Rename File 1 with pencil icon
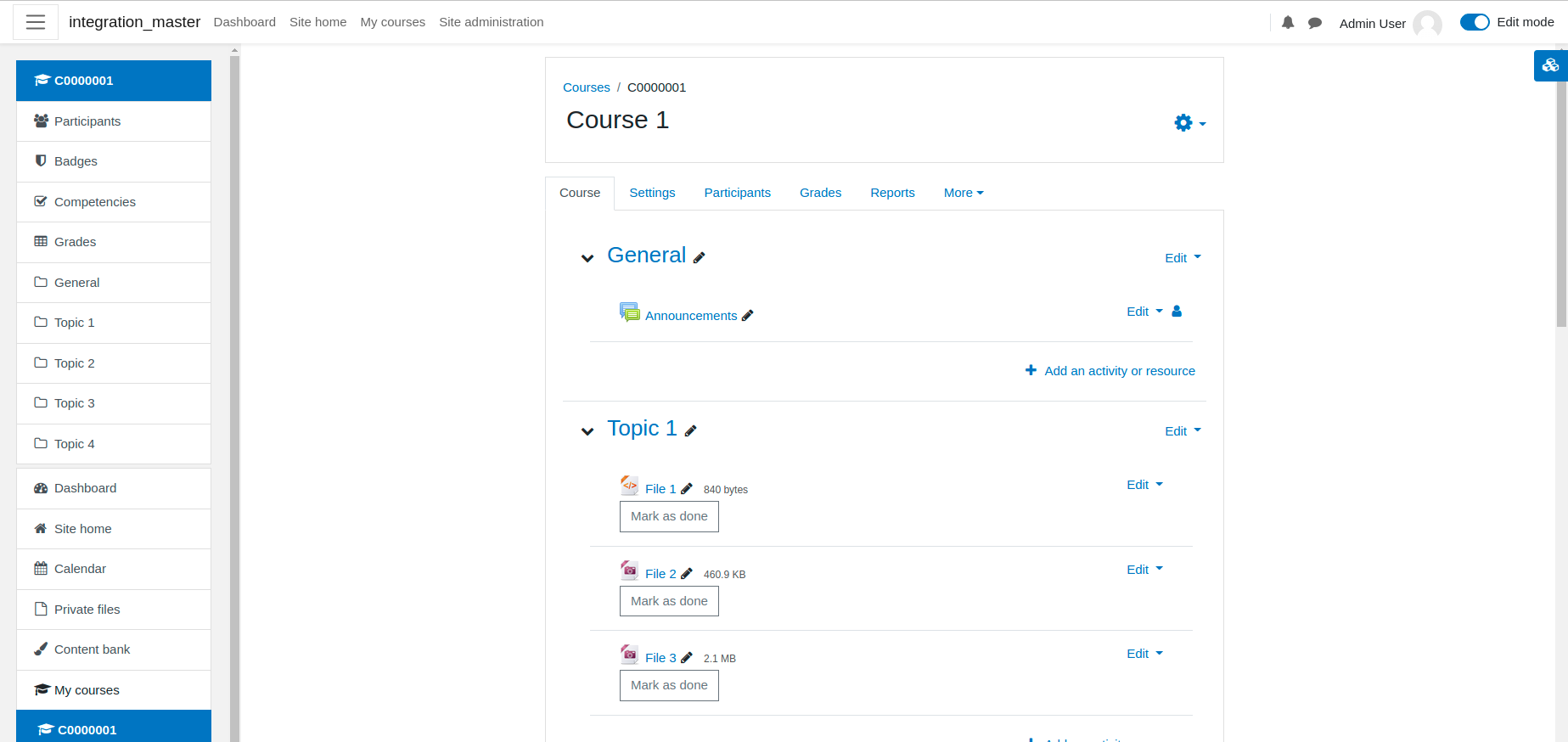The image size is (1568, 742). pos(687,489)
